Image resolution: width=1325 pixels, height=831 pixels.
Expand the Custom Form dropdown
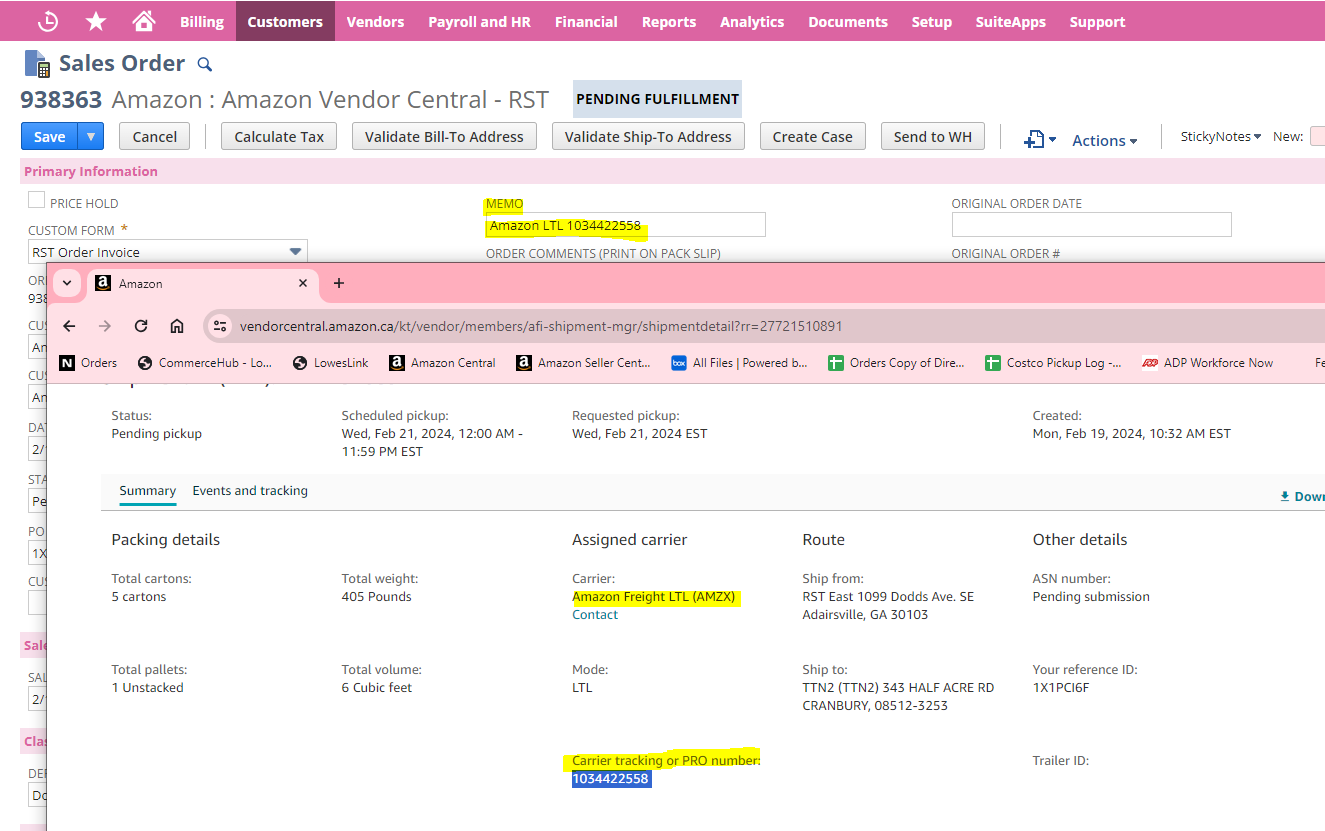pyautogui.click(x=295, y=252)
